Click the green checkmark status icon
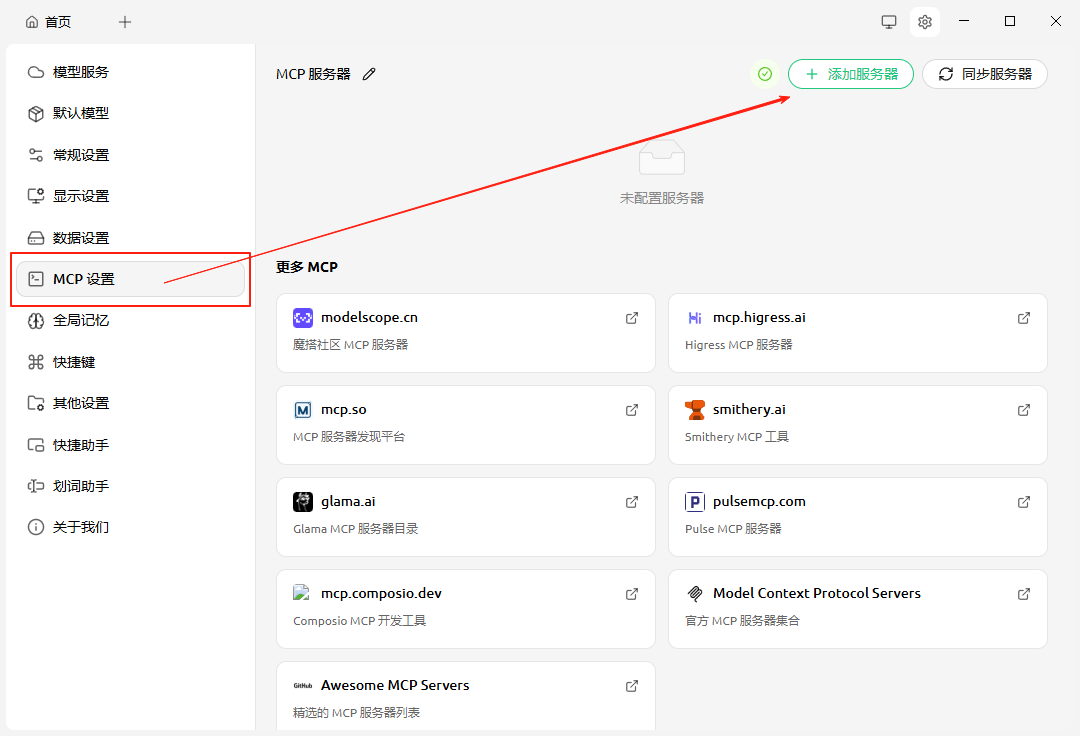1080x736 pixels. click(x=765, y=74)
